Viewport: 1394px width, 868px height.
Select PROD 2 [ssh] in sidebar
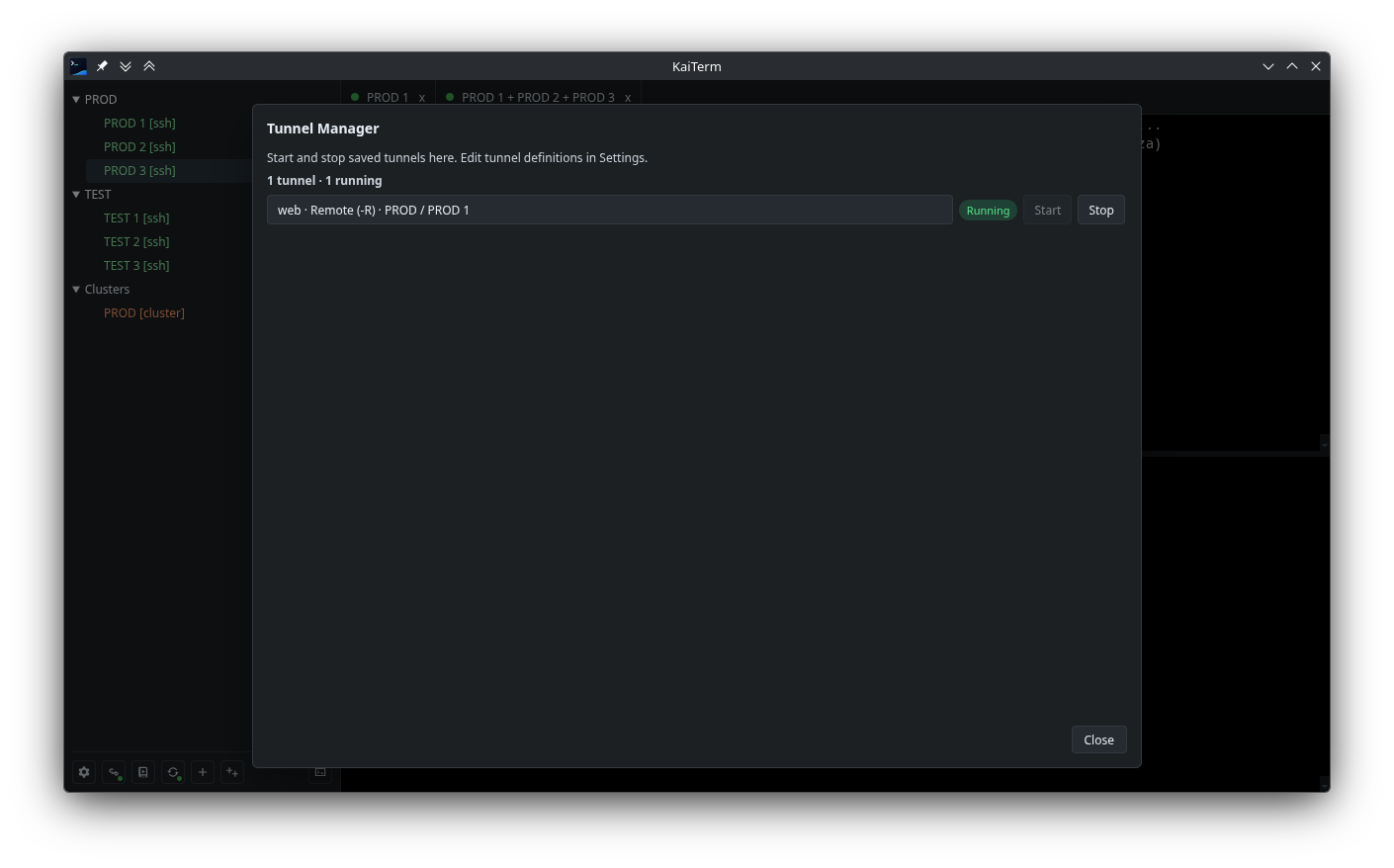point(139,147)
